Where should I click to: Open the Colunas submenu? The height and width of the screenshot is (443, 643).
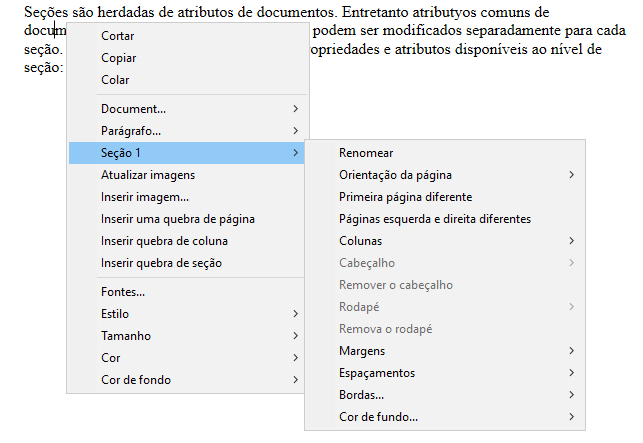(361, 241)
